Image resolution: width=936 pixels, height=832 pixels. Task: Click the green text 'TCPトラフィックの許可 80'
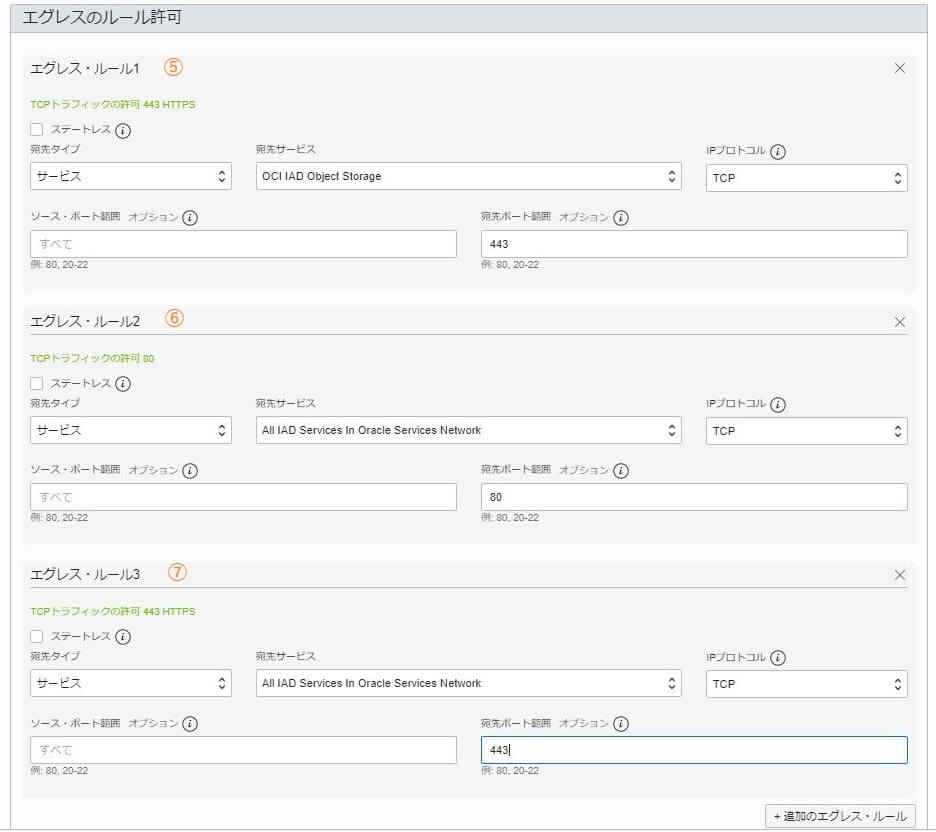[x=92, y=359]
